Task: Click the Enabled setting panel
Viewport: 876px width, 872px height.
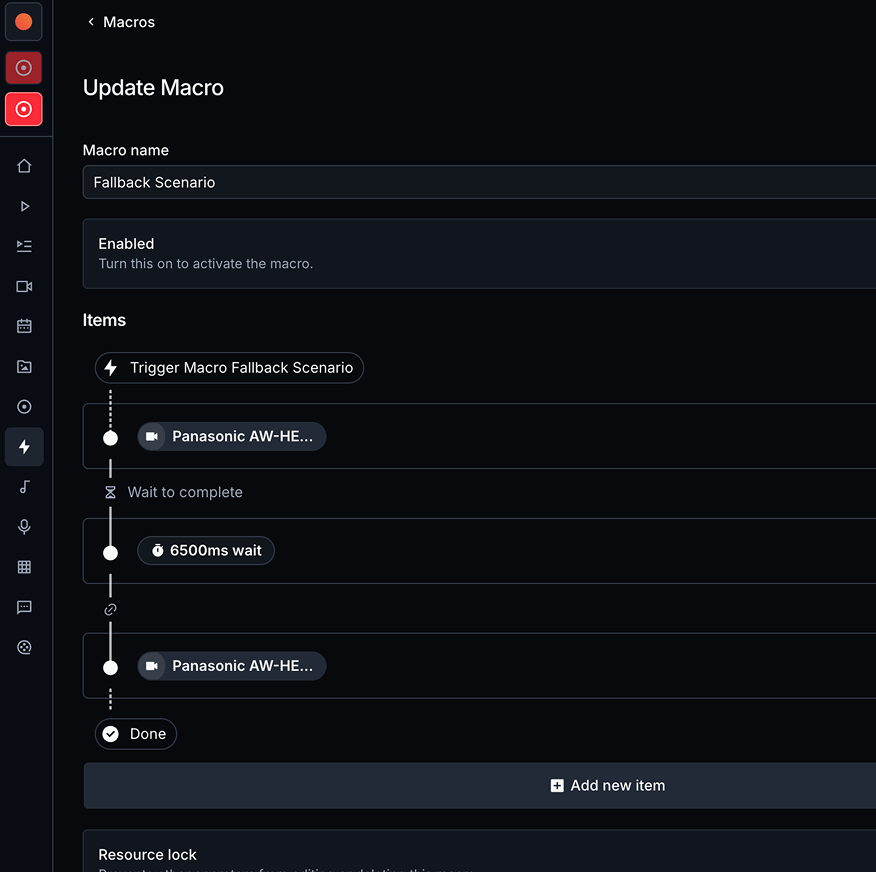Action: 479,254
